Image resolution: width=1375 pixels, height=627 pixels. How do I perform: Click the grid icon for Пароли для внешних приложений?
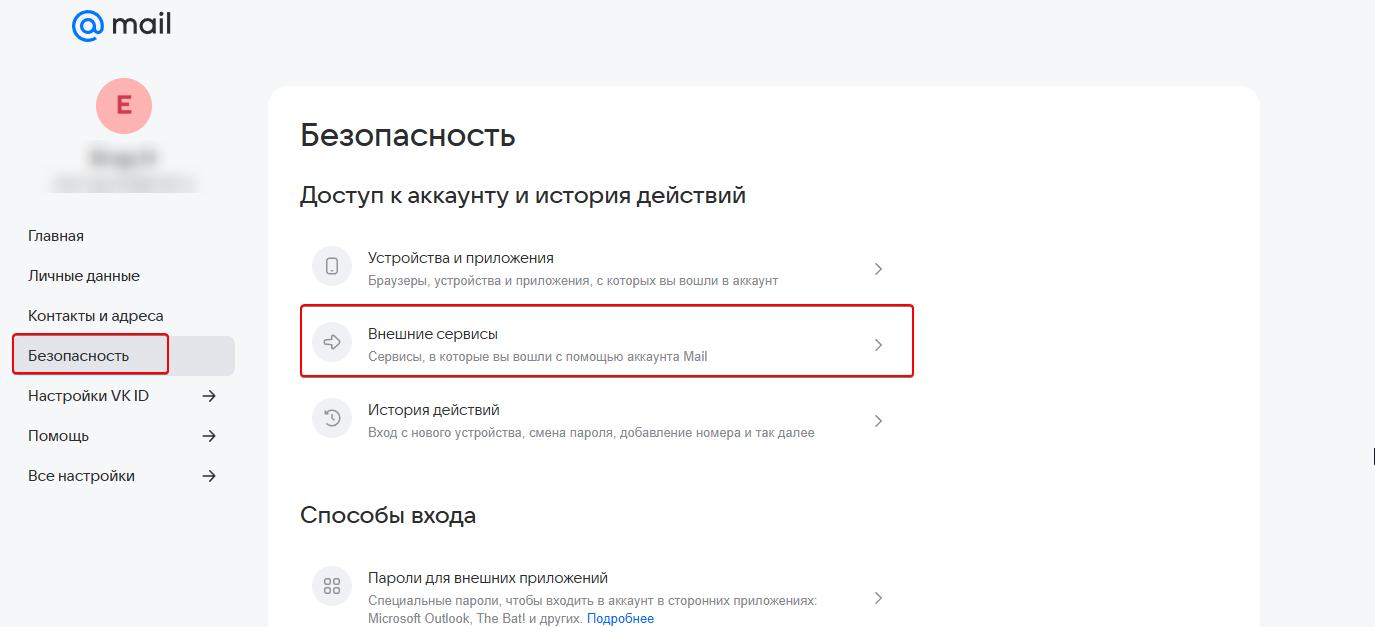(332, 586)
